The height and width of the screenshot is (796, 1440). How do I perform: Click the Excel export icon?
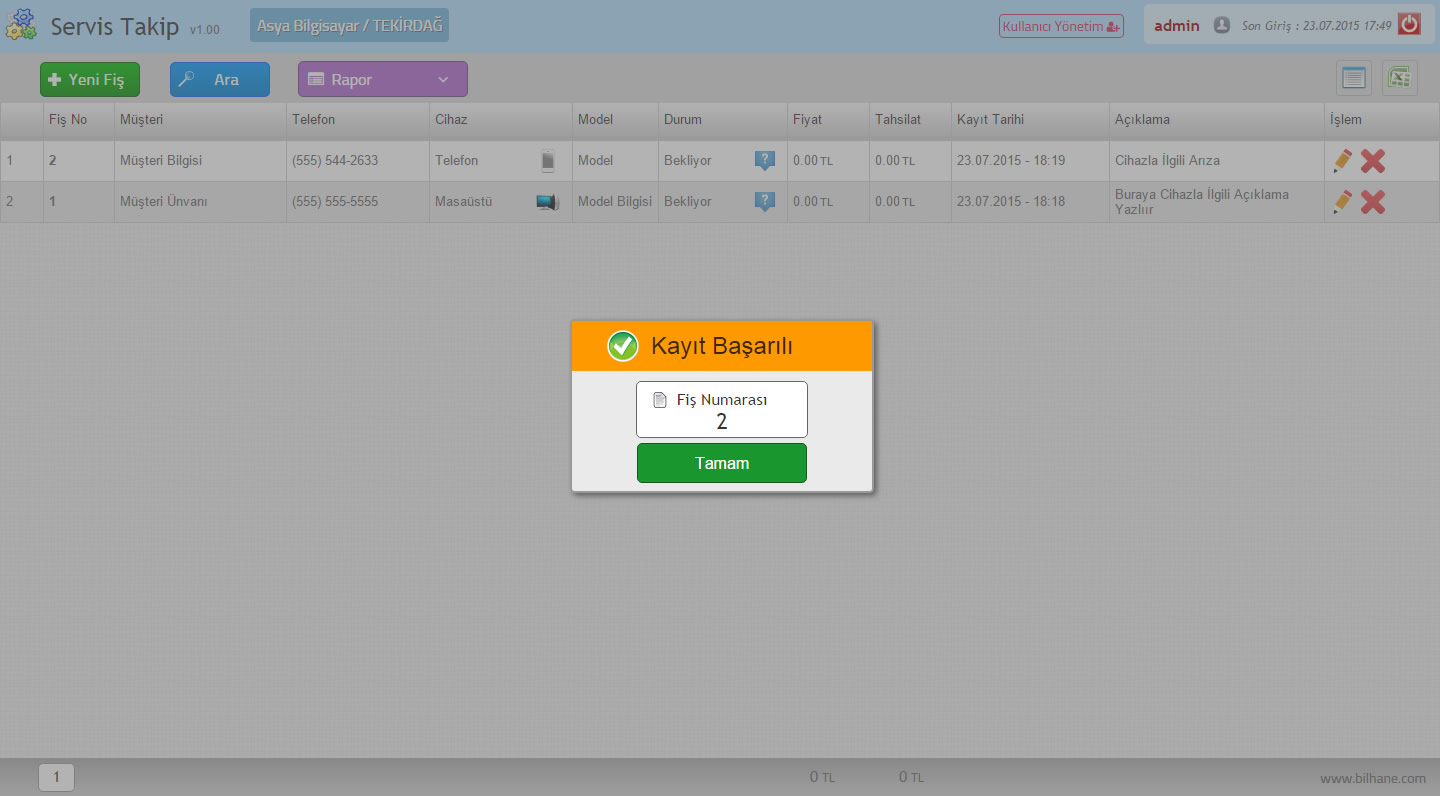1399,79
